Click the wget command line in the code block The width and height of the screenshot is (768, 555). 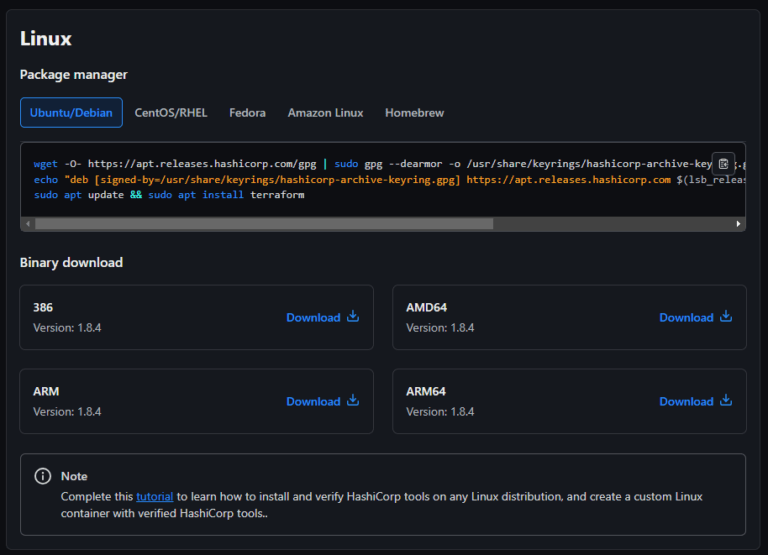point(389,164)
